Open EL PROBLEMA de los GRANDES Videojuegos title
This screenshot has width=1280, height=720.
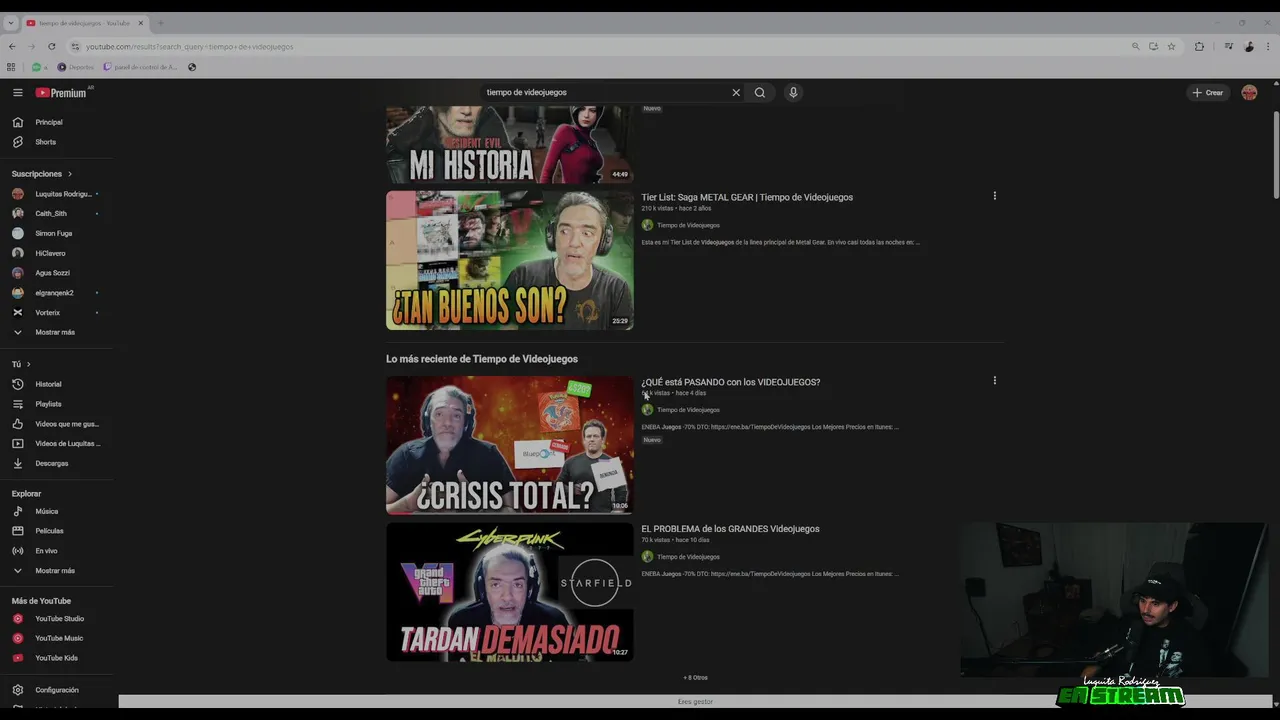click(730, 529)
